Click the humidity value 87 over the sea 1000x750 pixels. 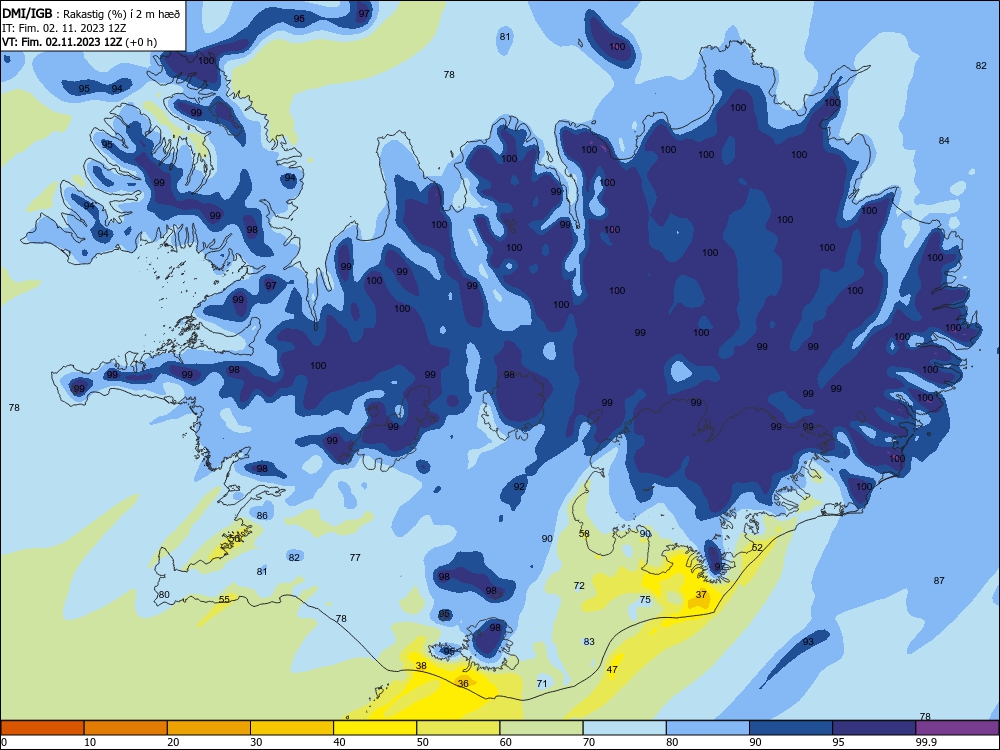coord(939,580)
